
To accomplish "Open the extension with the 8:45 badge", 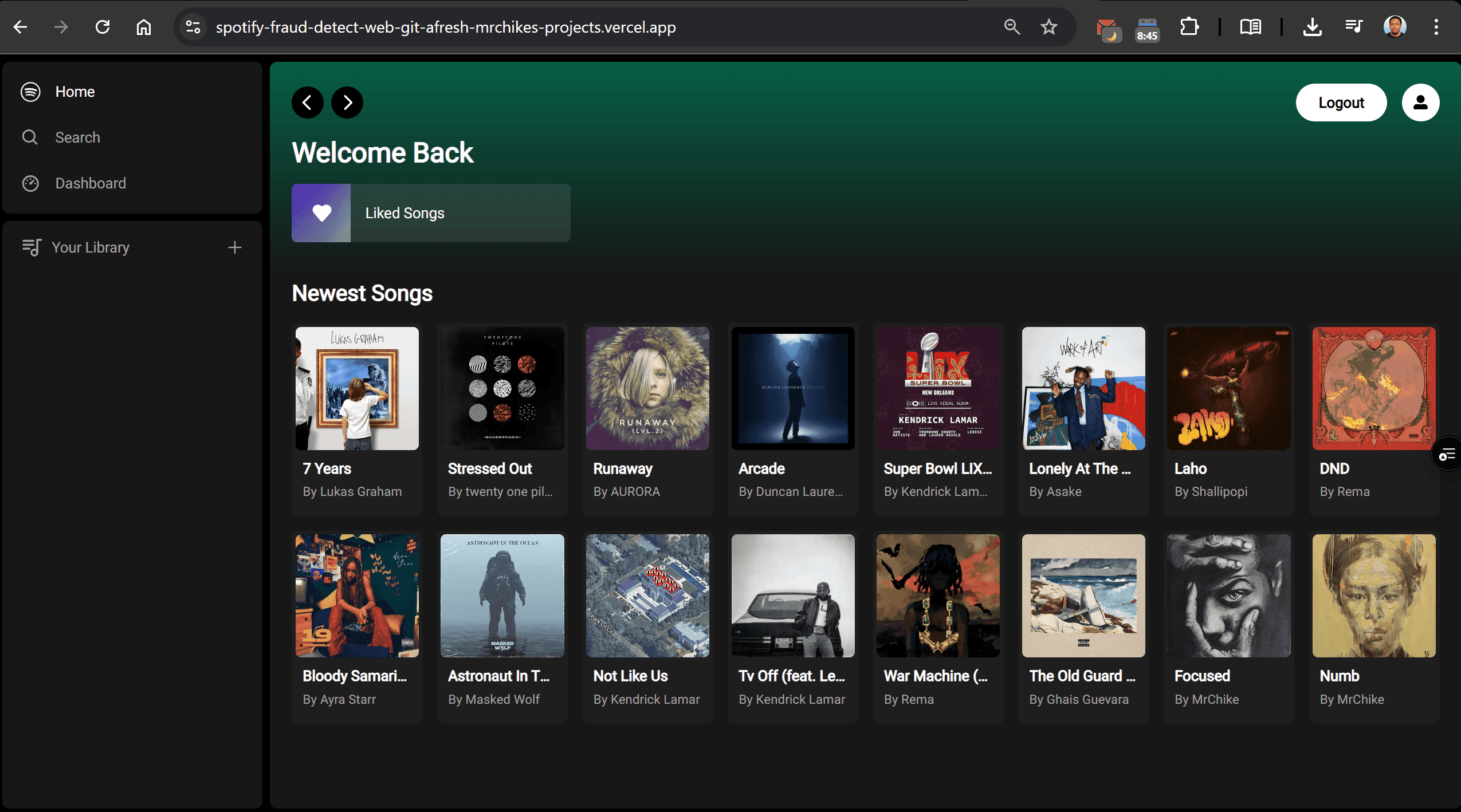I will click(1147, 29).
